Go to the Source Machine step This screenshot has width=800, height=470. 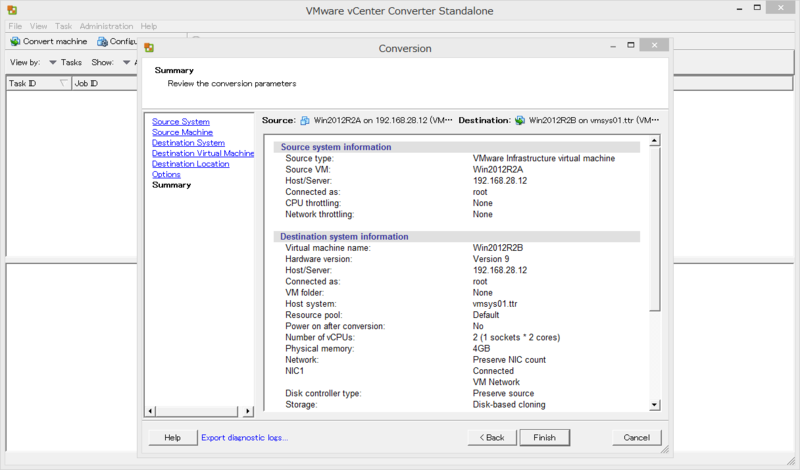point(182,132)
